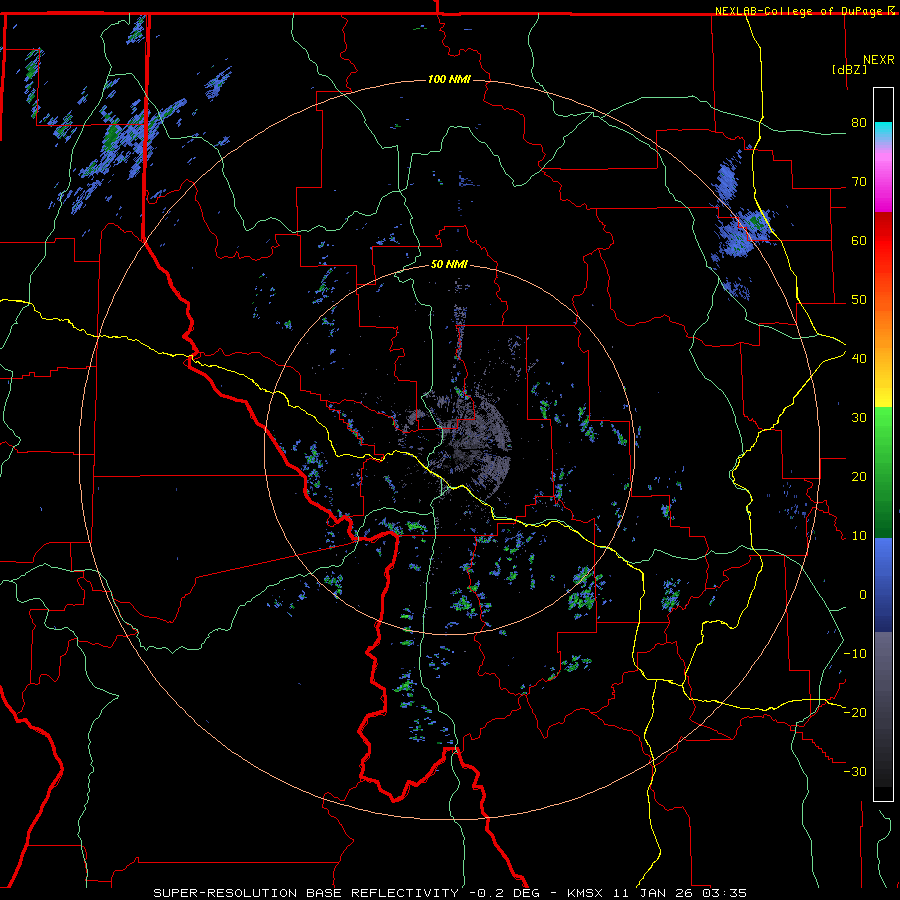Click the 80 dBZ scale value

(x=859, y=123)
